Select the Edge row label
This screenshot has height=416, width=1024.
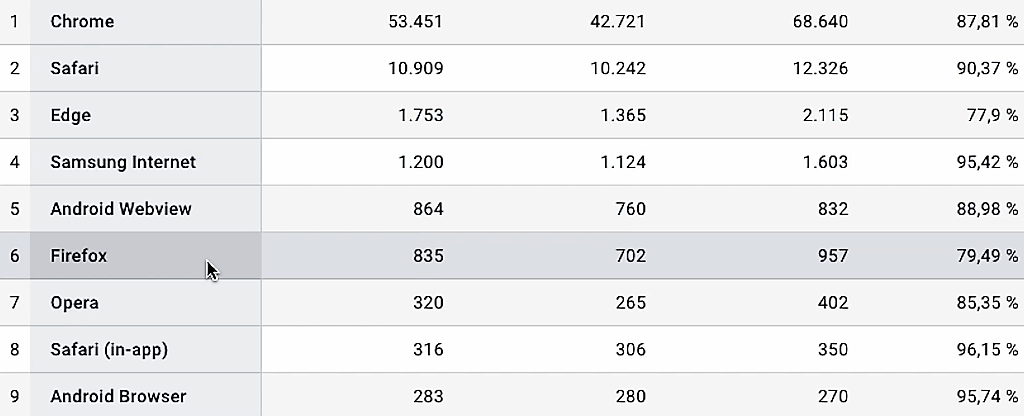coord(71,115)
